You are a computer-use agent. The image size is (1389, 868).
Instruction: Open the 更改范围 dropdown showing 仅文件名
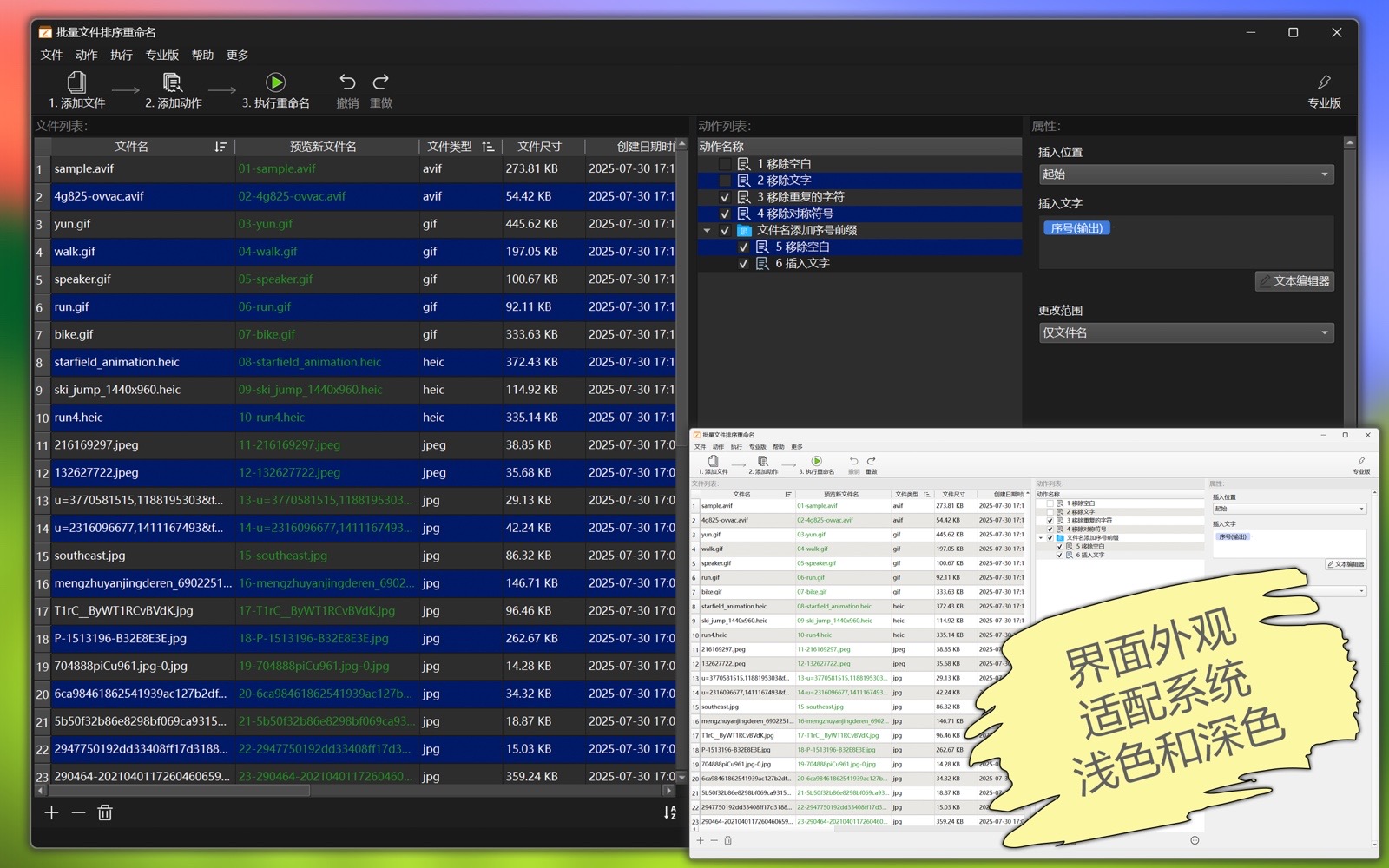pos(1185,333)
